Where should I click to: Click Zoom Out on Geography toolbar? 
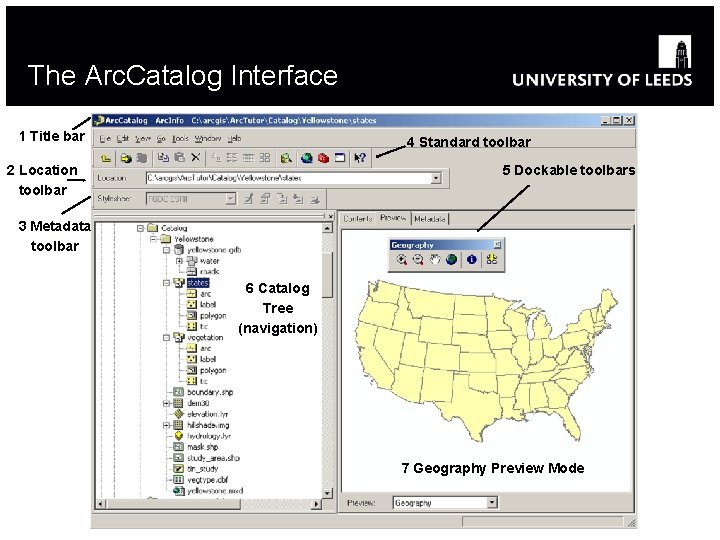tap(418, 260)
